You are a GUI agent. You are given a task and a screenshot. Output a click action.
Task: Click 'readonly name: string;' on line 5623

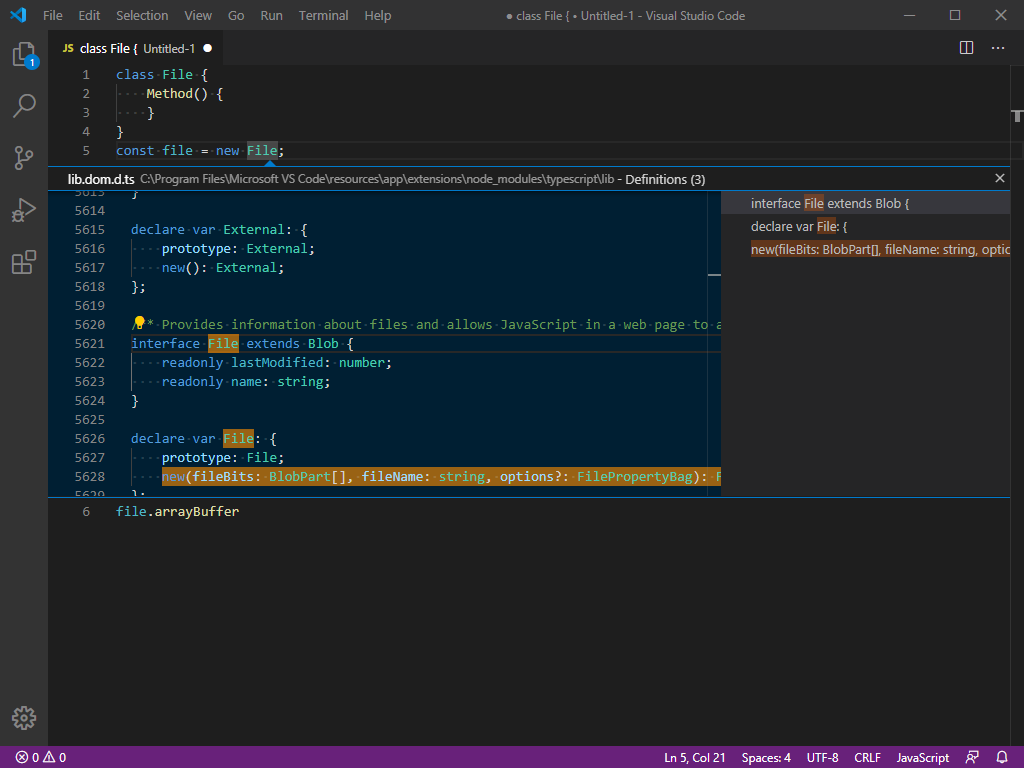(246, 381)
